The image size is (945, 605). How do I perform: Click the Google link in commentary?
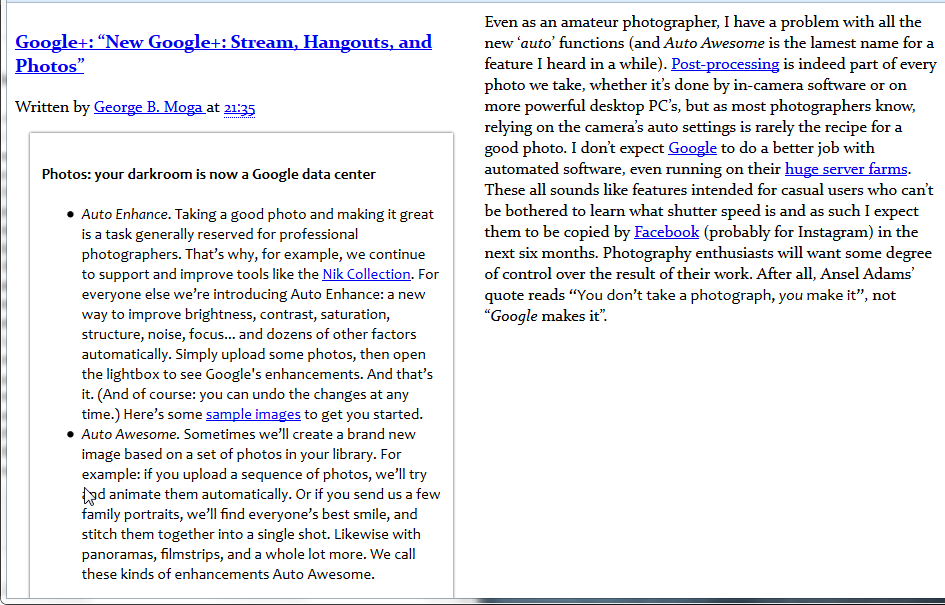(x=692, y=148)
